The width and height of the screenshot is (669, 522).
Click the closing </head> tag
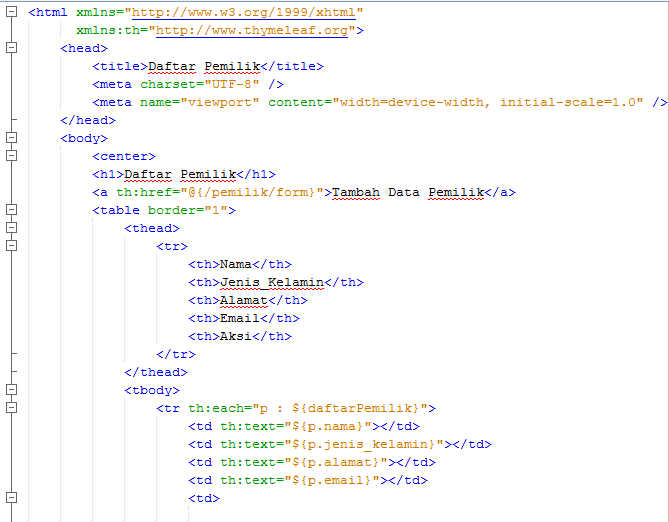[88, 120]
